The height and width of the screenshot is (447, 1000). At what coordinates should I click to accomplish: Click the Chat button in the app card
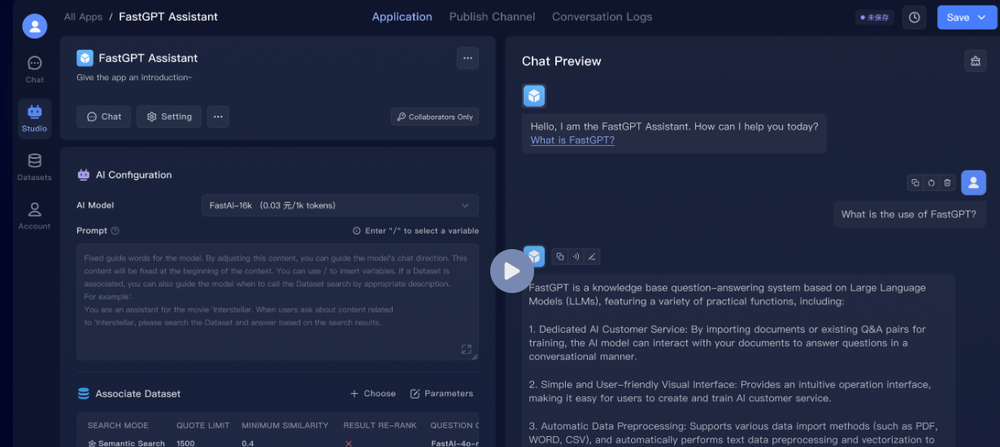[104, 117]
